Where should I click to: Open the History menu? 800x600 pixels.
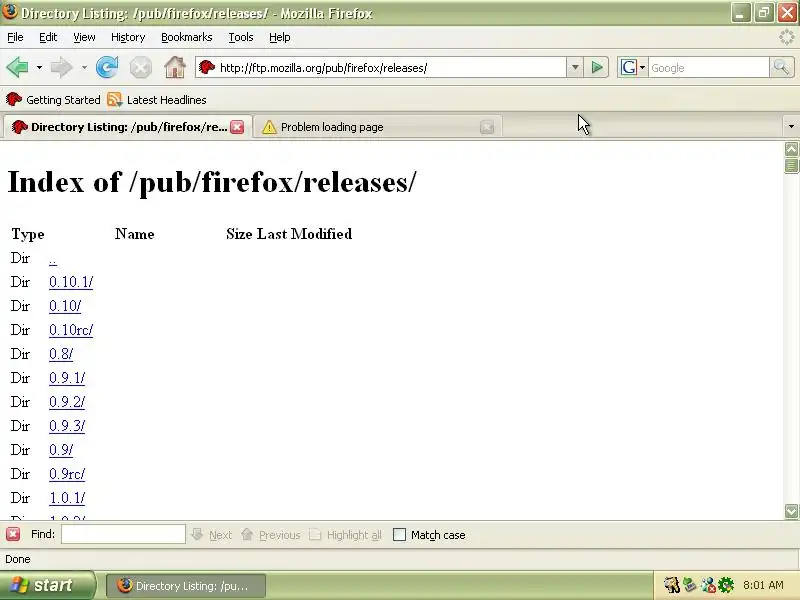[x=128, y=37]
